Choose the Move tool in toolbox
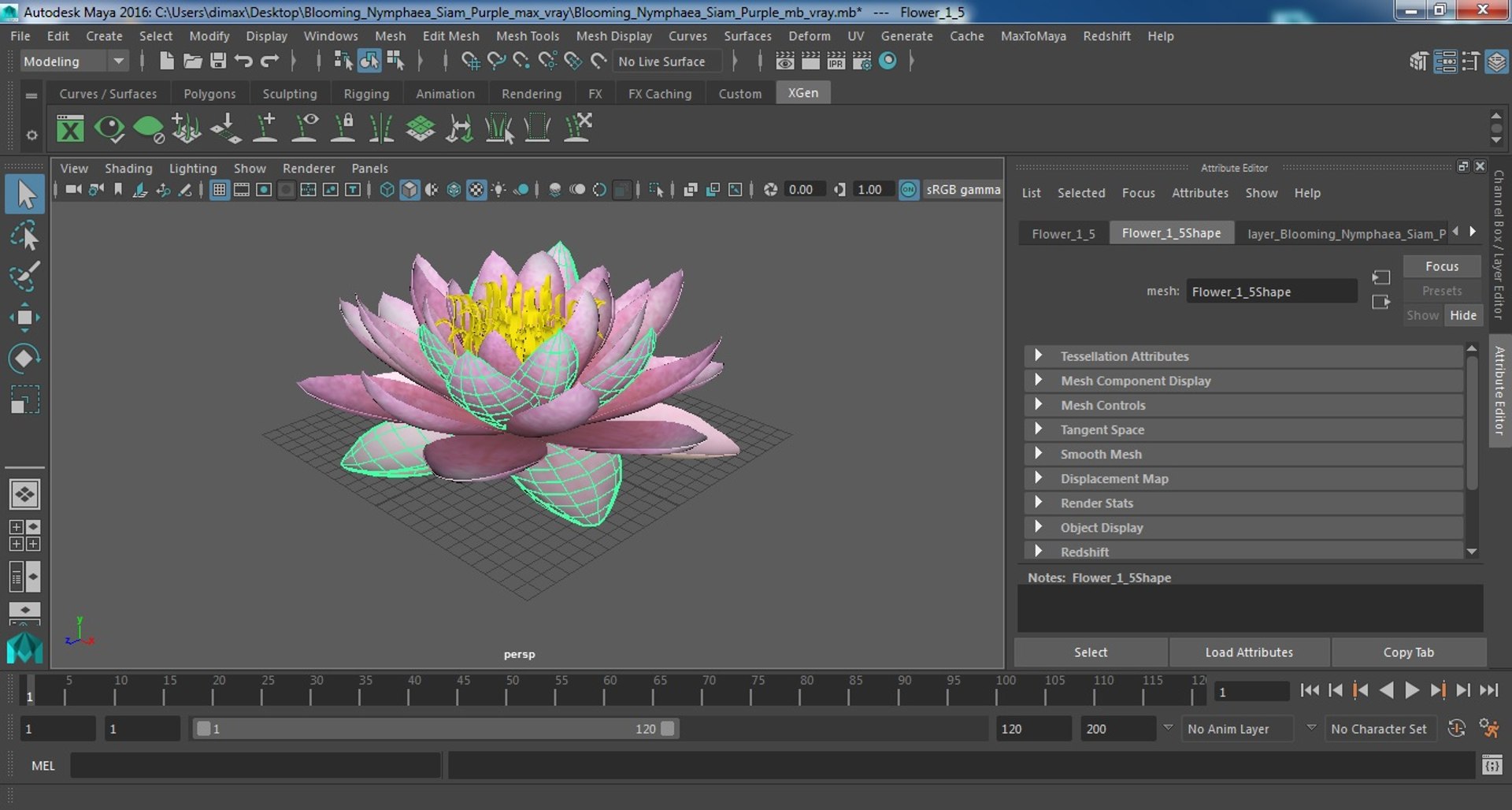Screen dimensions: 1512x810 (24, 318)
